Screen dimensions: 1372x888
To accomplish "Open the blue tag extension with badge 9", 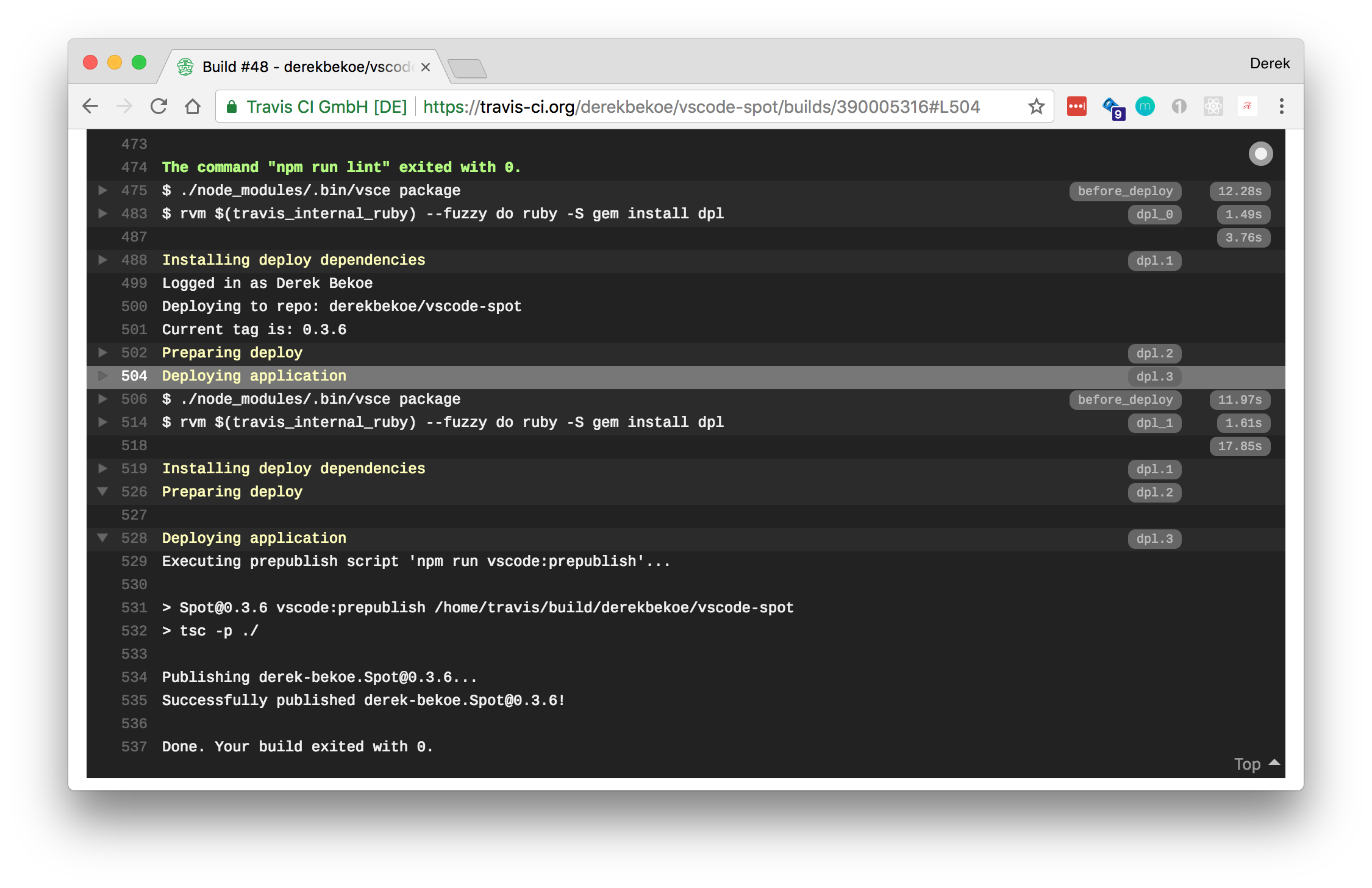I will click(1113, 108).
